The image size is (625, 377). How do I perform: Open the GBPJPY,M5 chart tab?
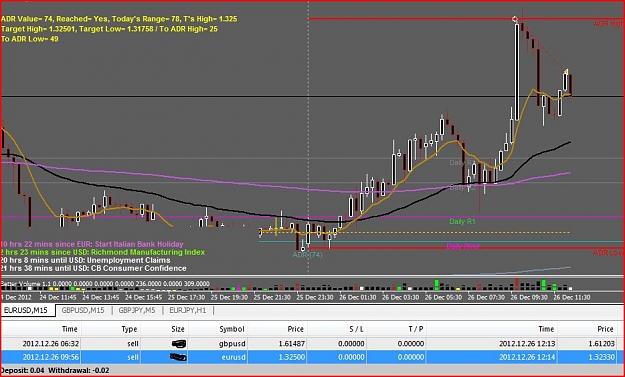click(137, 310)
